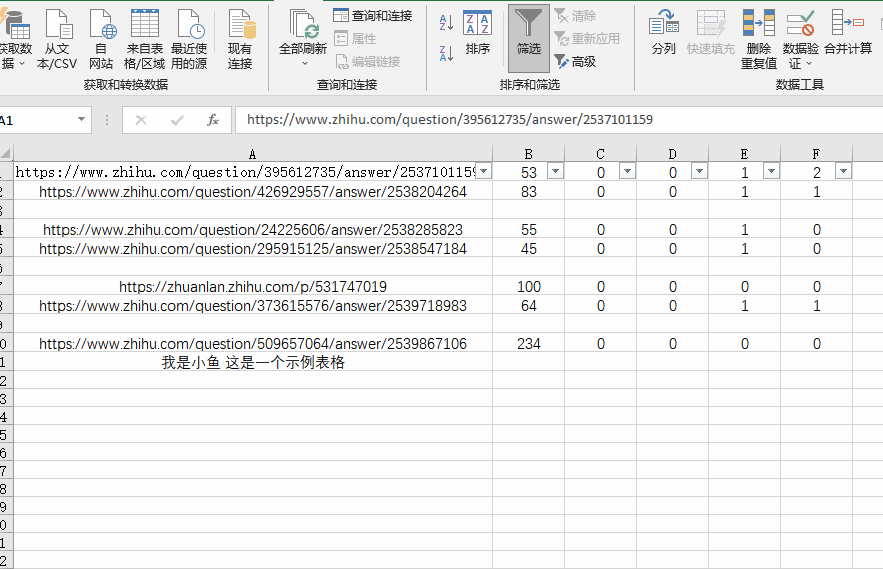
Task: Import From Table/Range (来自表格/区域)
Action: (x=145, y=39)
